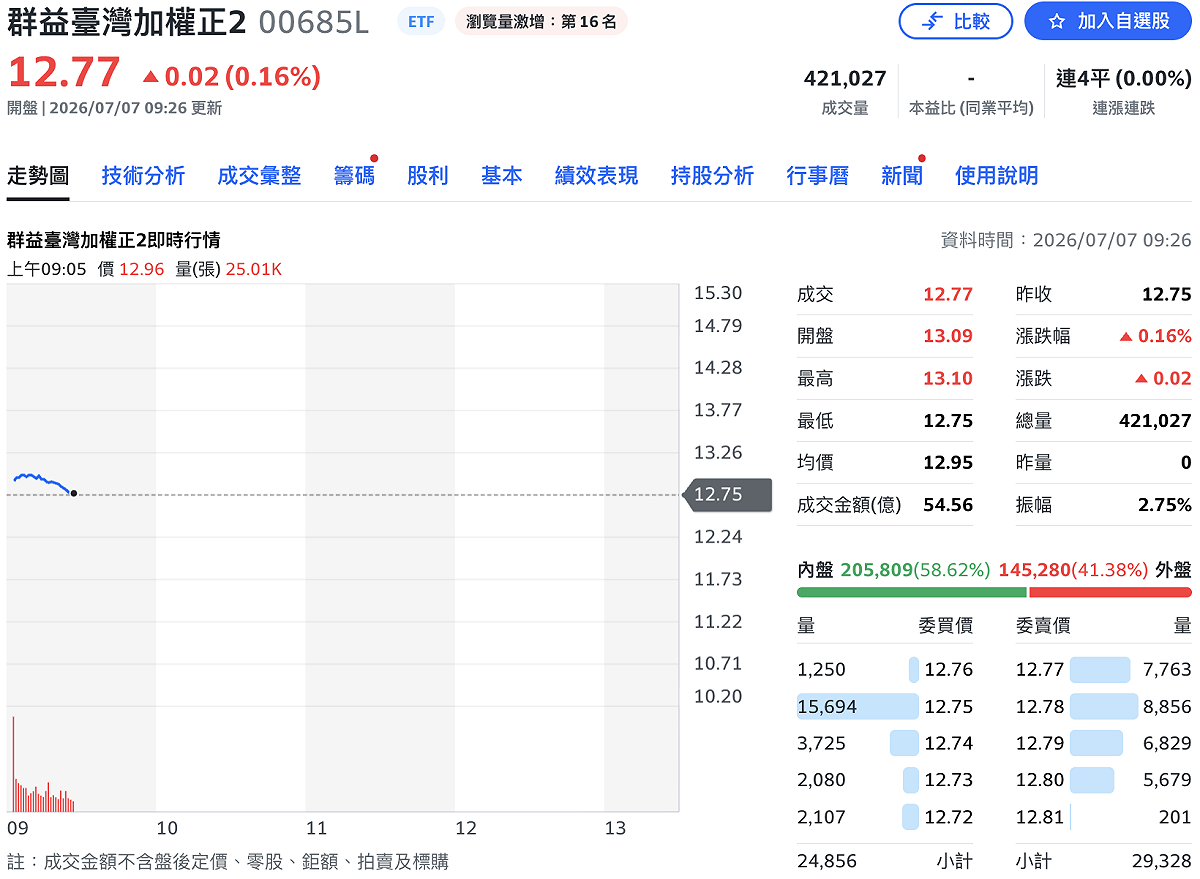Add stock via 加入自選股 button
Viewport: 1200px width, 879px height.
[x=1108, y=21]
